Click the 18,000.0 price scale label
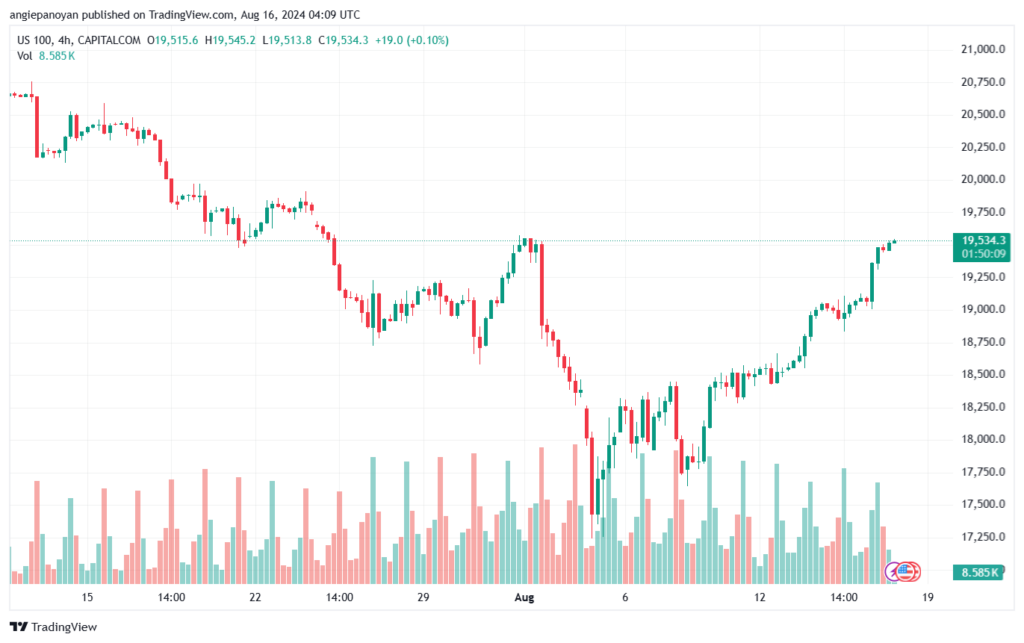1024x643 pixels. [x=982, y=439]
